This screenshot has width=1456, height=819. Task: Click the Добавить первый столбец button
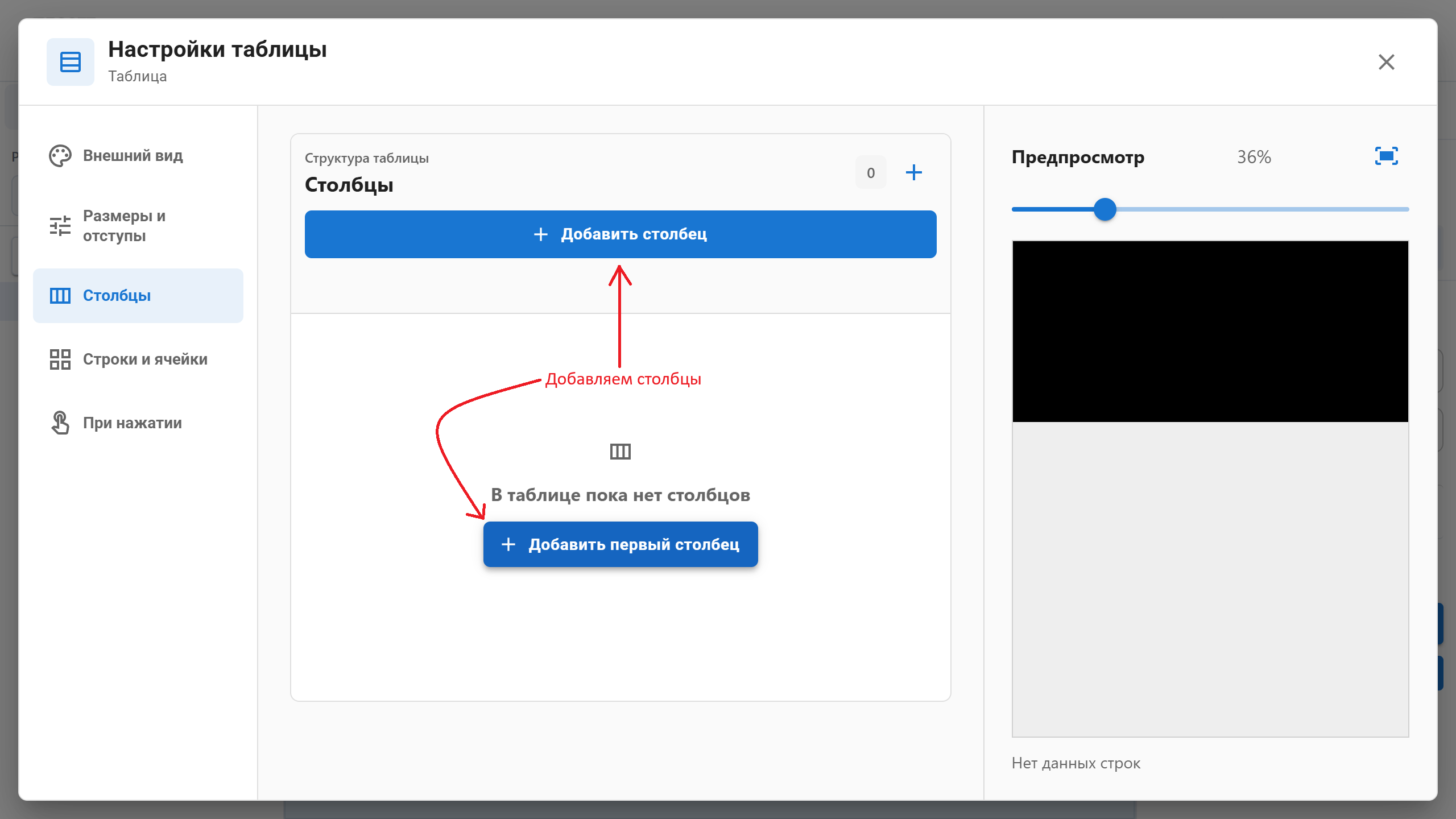(621, 544)
